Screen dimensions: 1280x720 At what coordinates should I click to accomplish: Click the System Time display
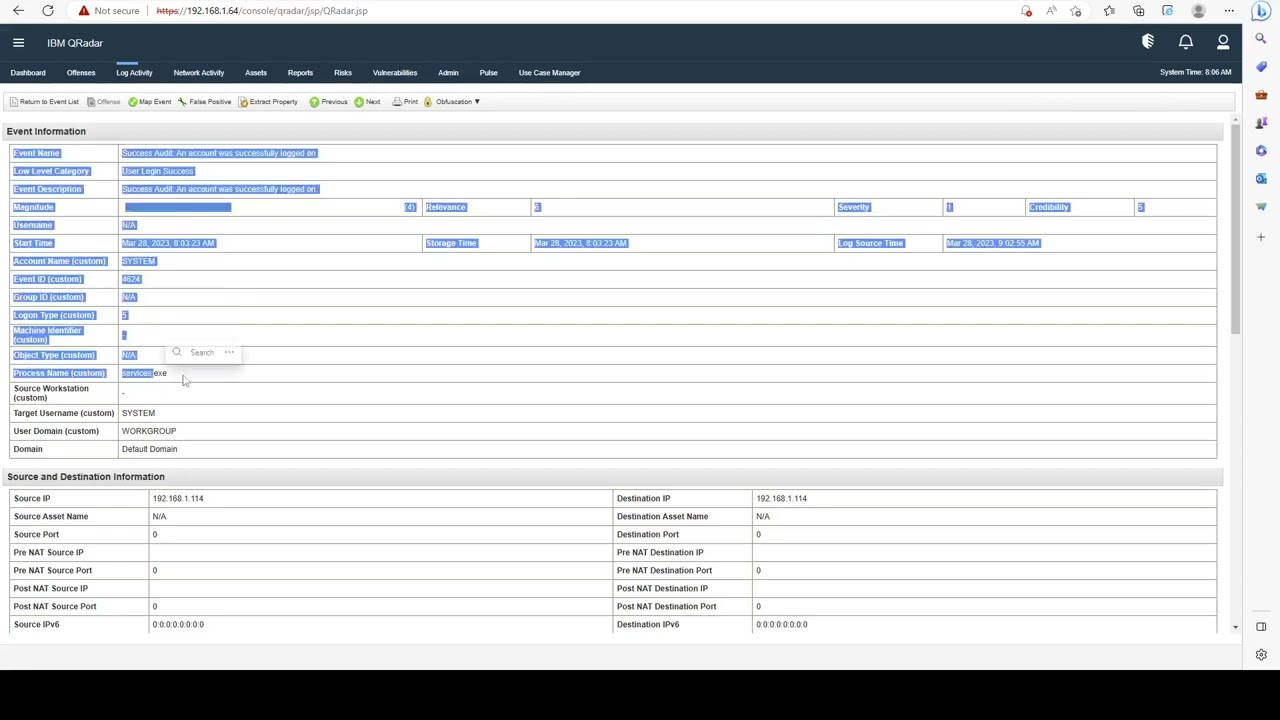pos(1195,73)
